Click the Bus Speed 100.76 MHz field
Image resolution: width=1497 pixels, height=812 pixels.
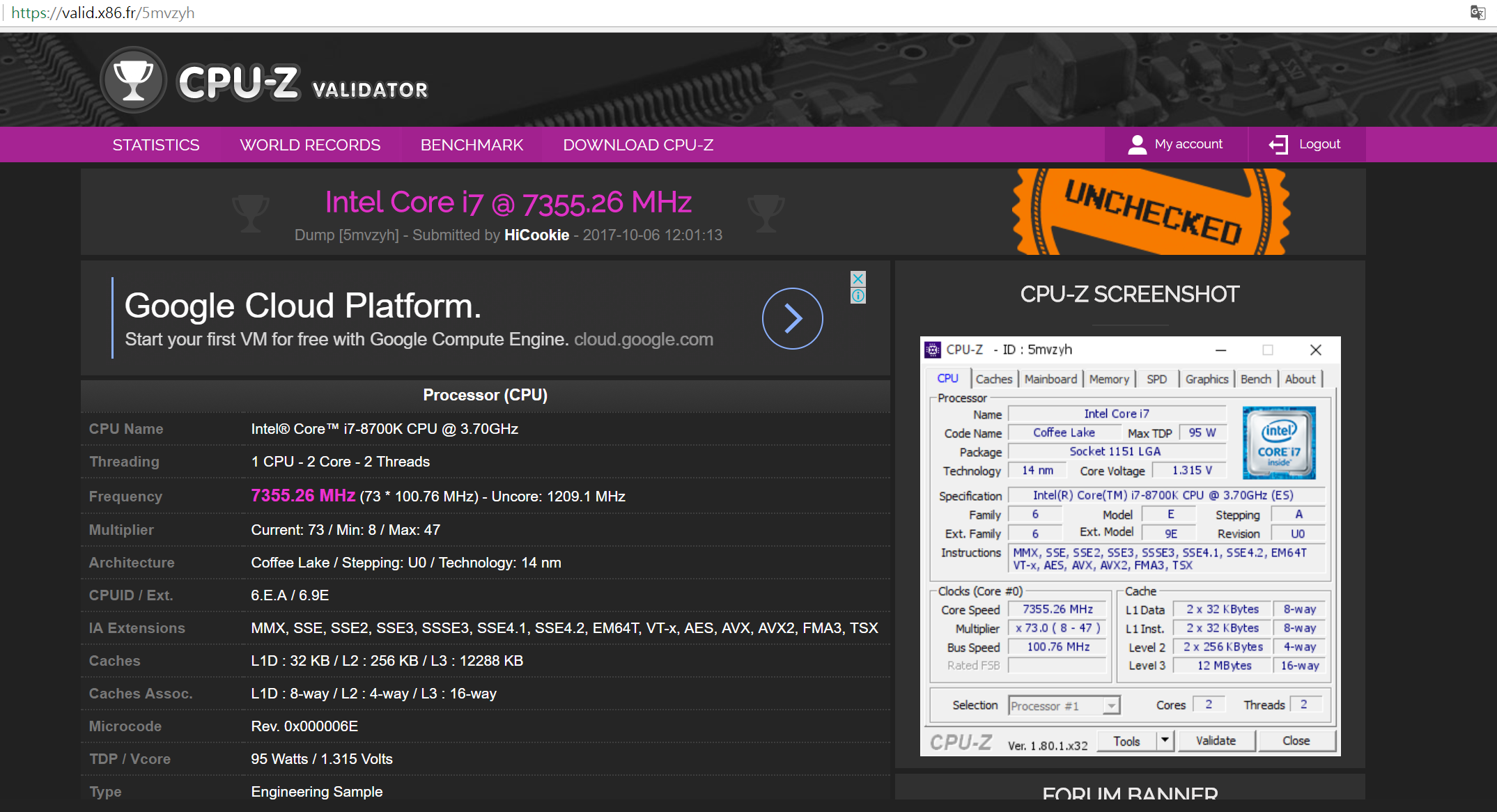pos(1057,647)
